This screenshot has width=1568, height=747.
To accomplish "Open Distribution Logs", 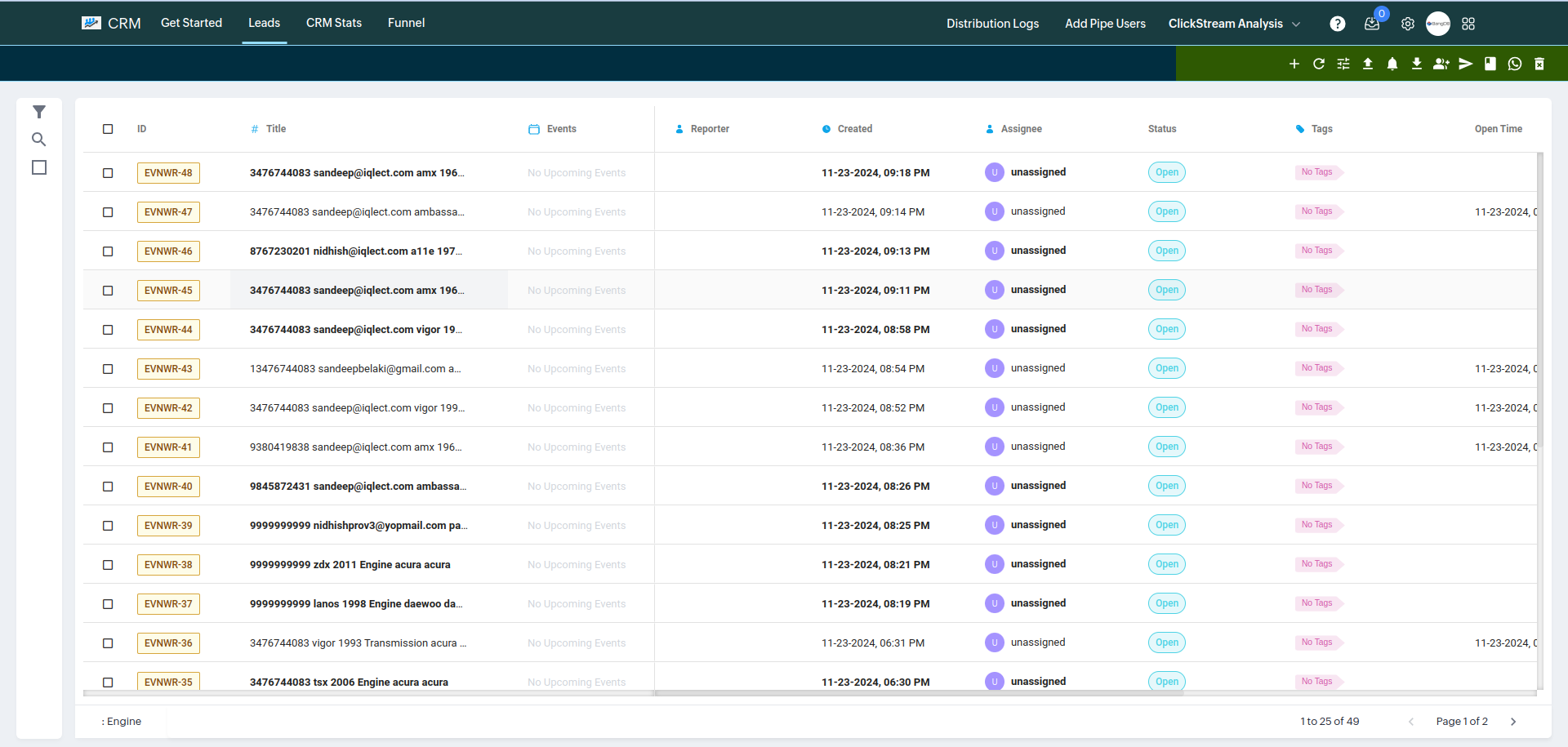I will (992, 24).
